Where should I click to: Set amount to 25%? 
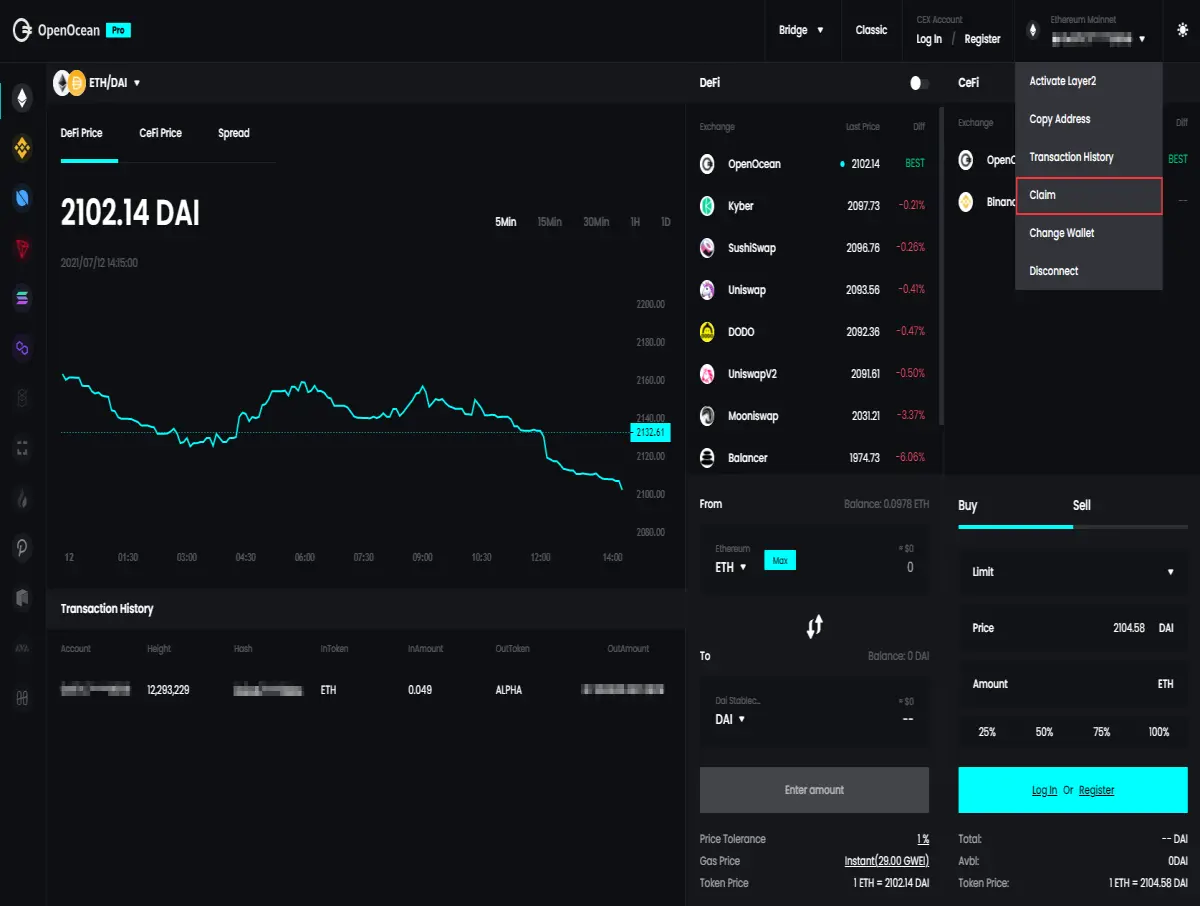pyautogui.click(x=987, y=732)
